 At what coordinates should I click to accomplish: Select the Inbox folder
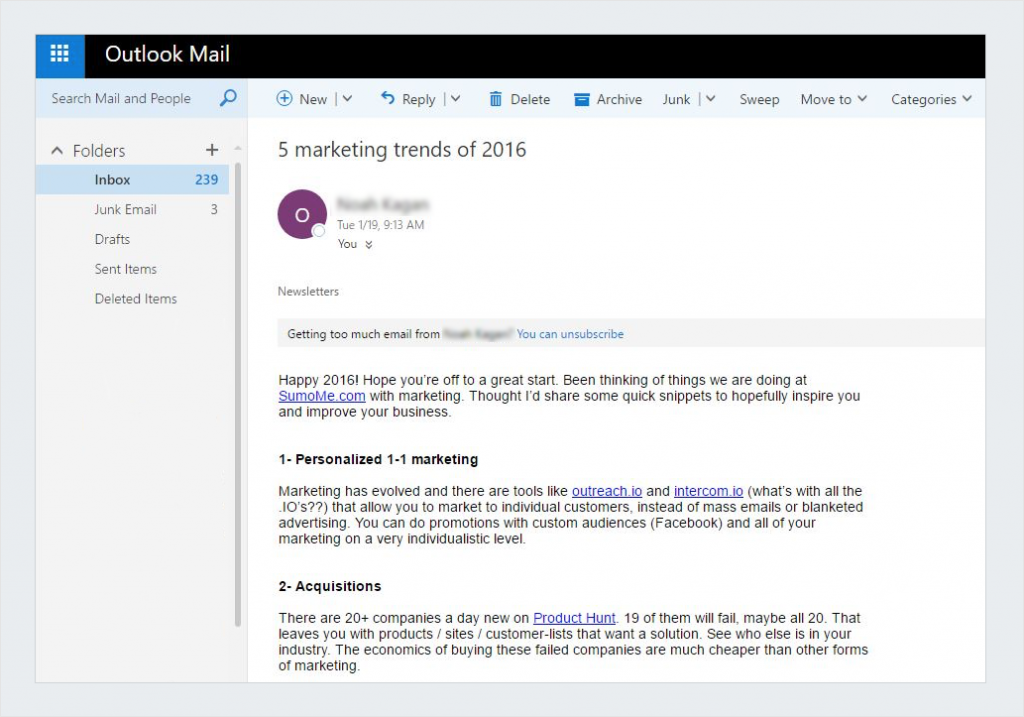[133, 180]
